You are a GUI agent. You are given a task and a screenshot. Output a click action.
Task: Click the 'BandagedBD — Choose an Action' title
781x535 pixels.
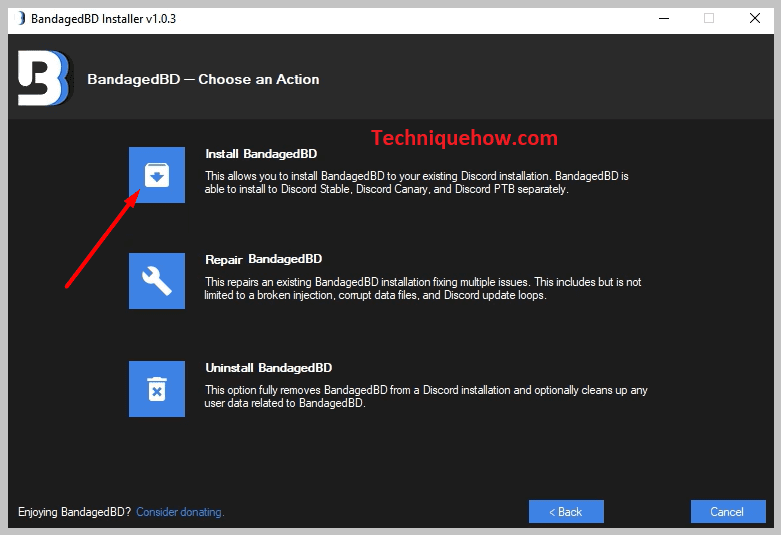[x=203, y=79]
